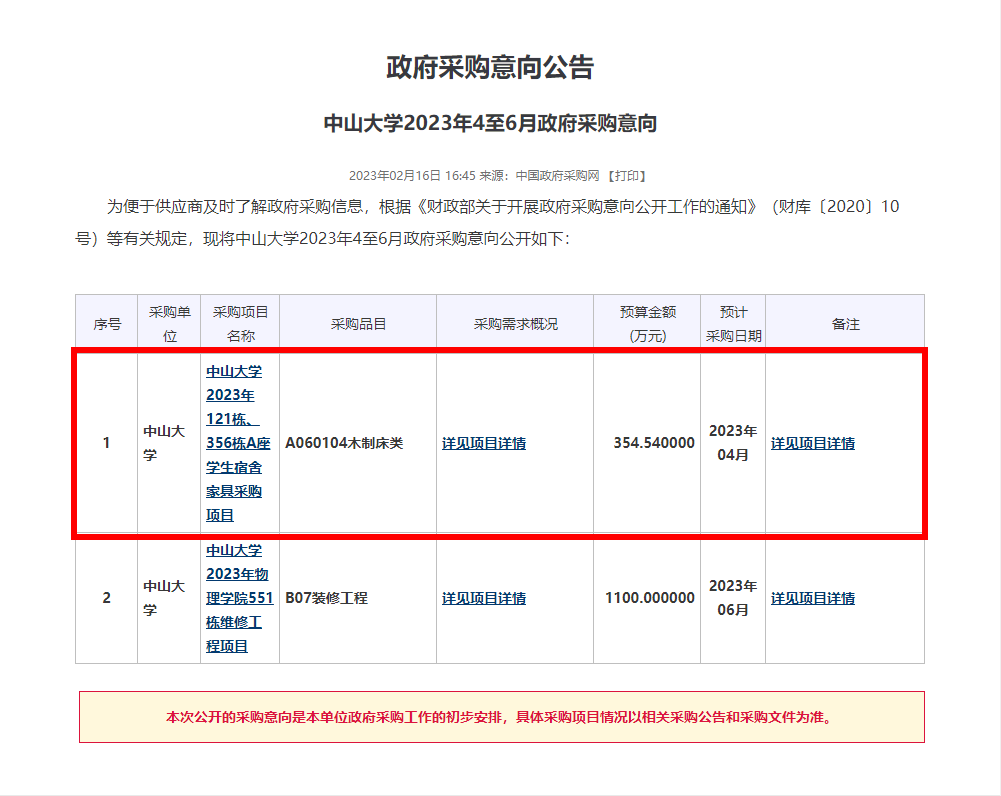Viewport: 1001px width, 796px height.
Task: Click the 备注 column header
Action: [x=845, y=324]
